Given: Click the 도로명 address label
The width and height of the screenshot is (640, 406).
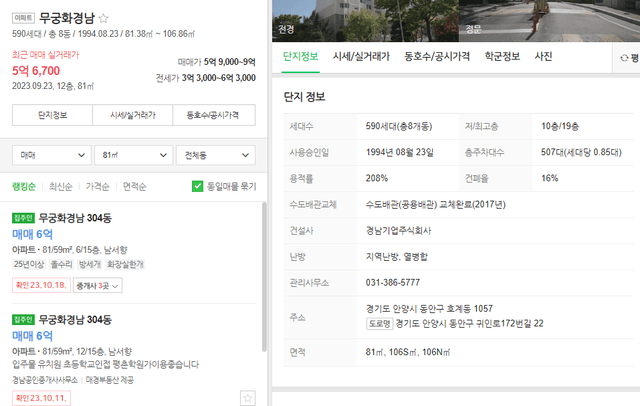Looking at the screenshot, I should [x=380, y=324].
